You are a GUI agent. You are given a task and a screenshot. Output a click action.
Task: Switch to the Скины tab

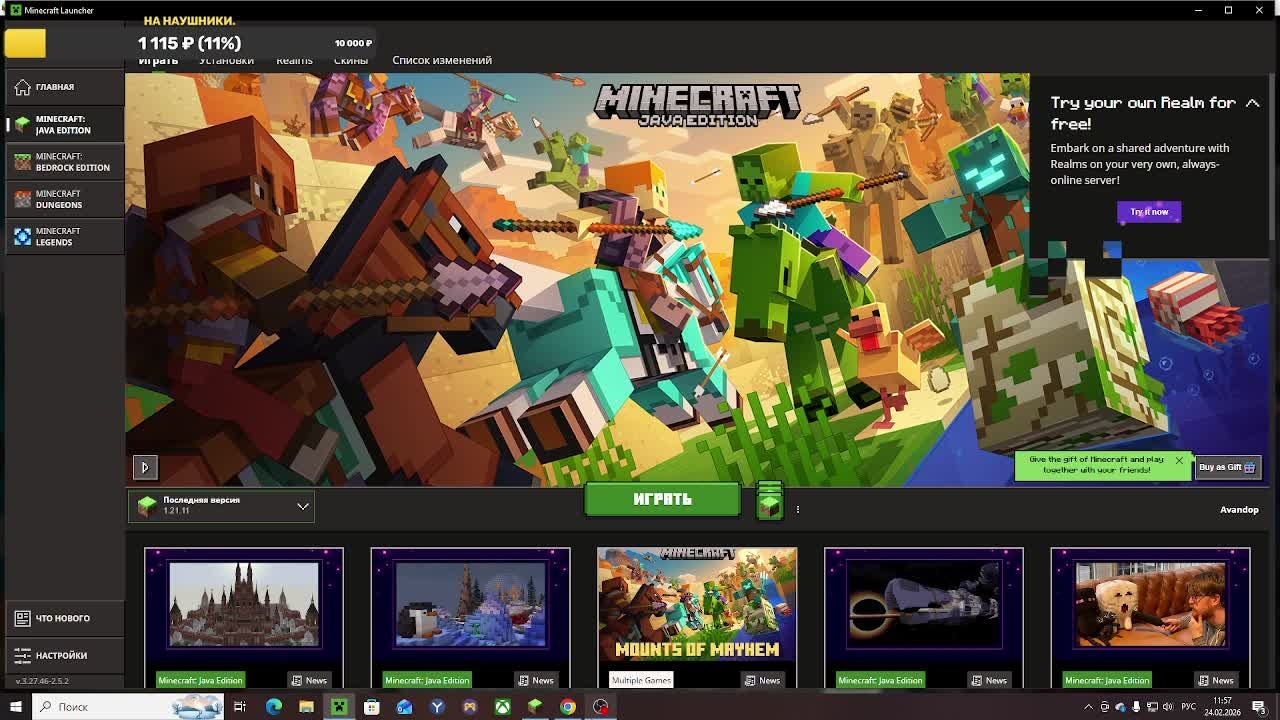point(351,60)
